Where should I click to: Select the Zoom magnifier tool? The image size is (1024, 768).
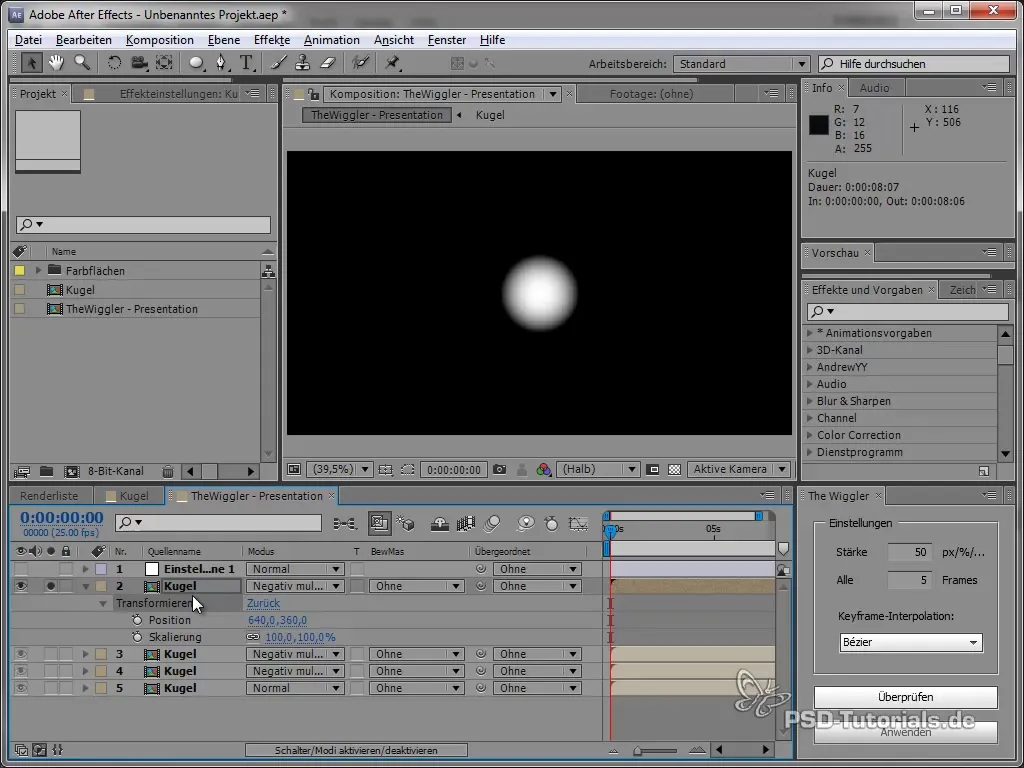[82, 63]
